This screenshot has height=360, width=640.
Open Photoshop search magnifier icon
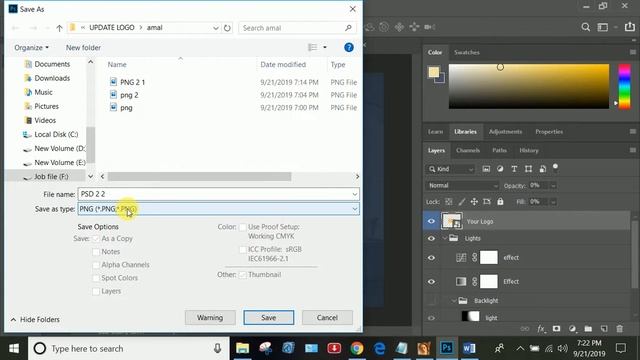585,27
